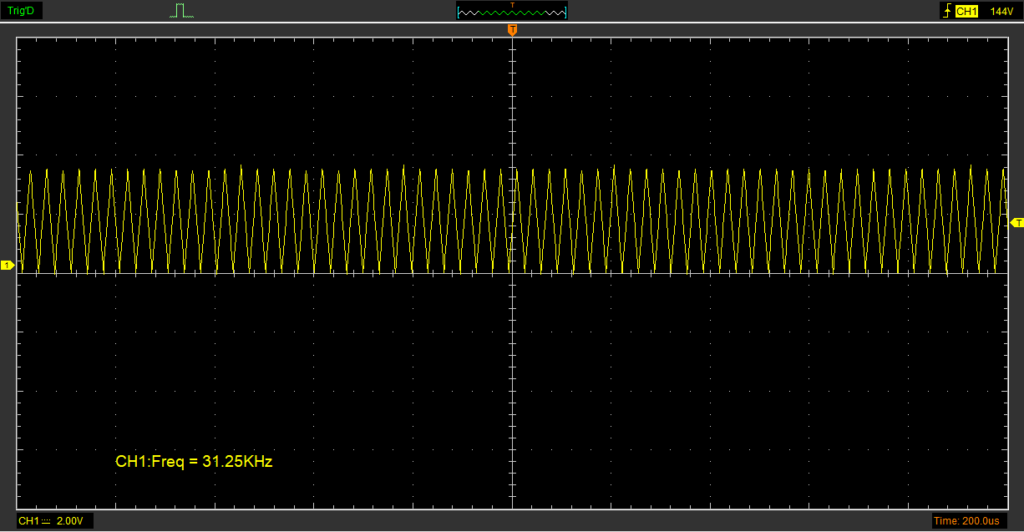Click the green pulse waveform icon

pyautogui.click(x=181, y=11)
